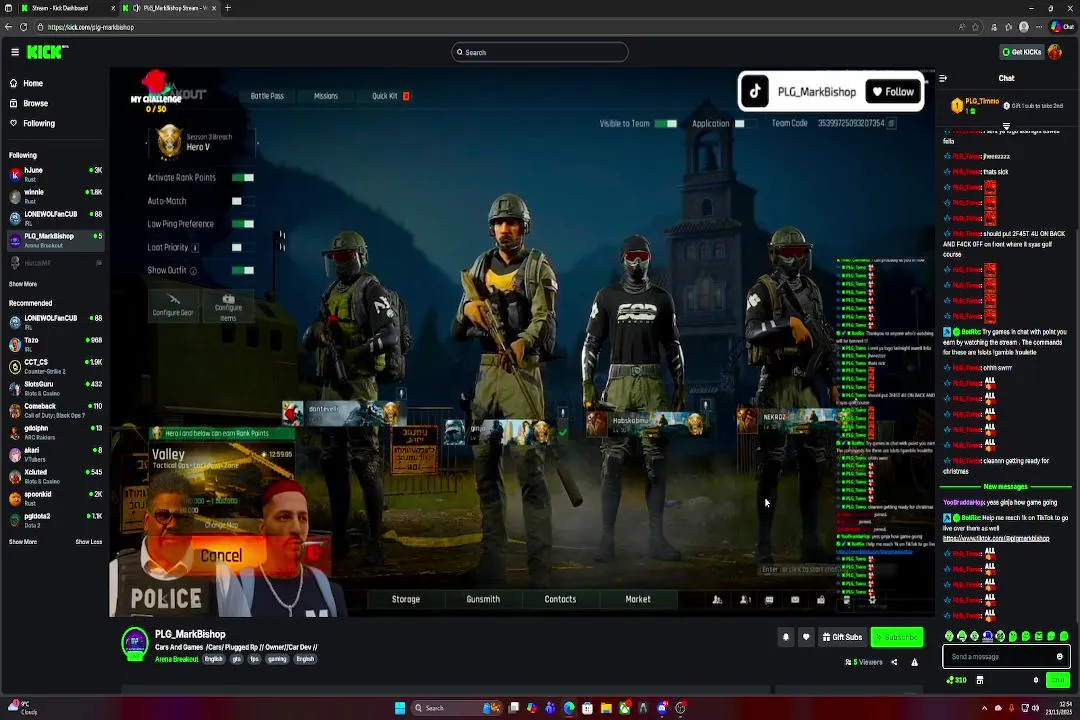Open CCT_CS recommended channel
The height and width of the screenshot is (720, 1080).
click(x=55, y=366)
